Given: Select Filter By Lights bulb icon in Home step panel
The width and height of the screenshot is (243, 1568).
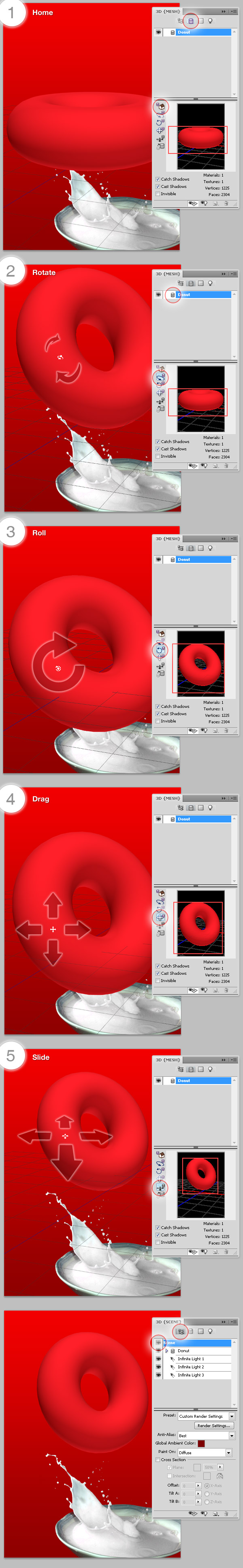Looking at the screenshot, I should pyautogui.click(x=210, y=21).
